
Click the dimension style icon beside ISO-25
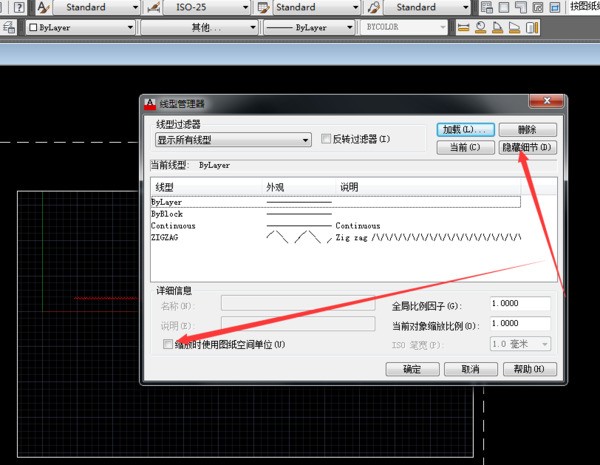(153, 7)
